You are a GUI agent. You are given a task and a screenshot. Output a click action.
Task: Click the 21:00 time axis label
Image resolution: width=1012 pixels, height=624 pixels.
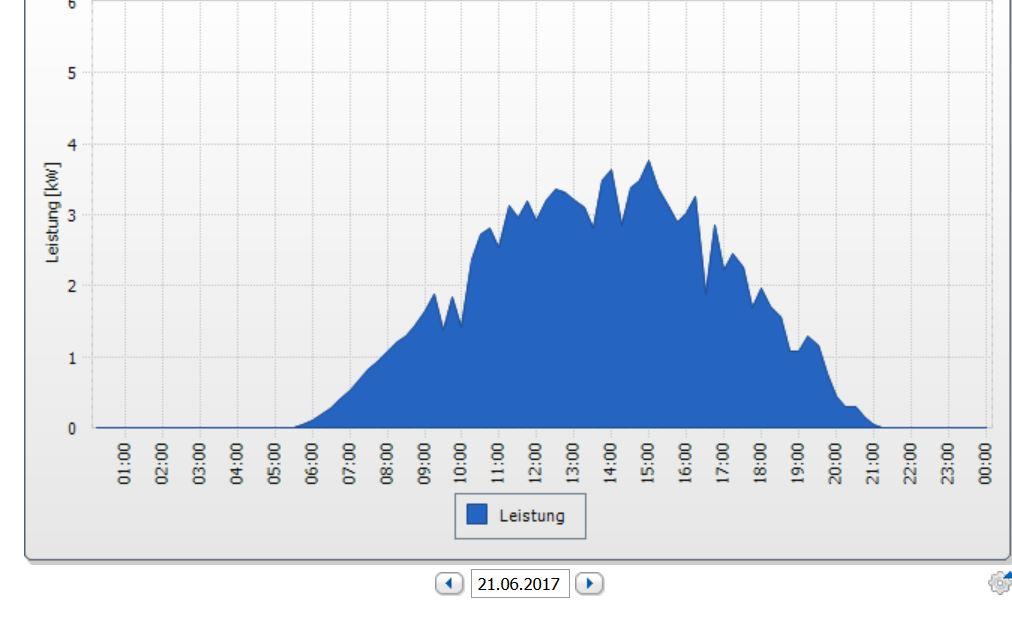click(x=872, y=463)
